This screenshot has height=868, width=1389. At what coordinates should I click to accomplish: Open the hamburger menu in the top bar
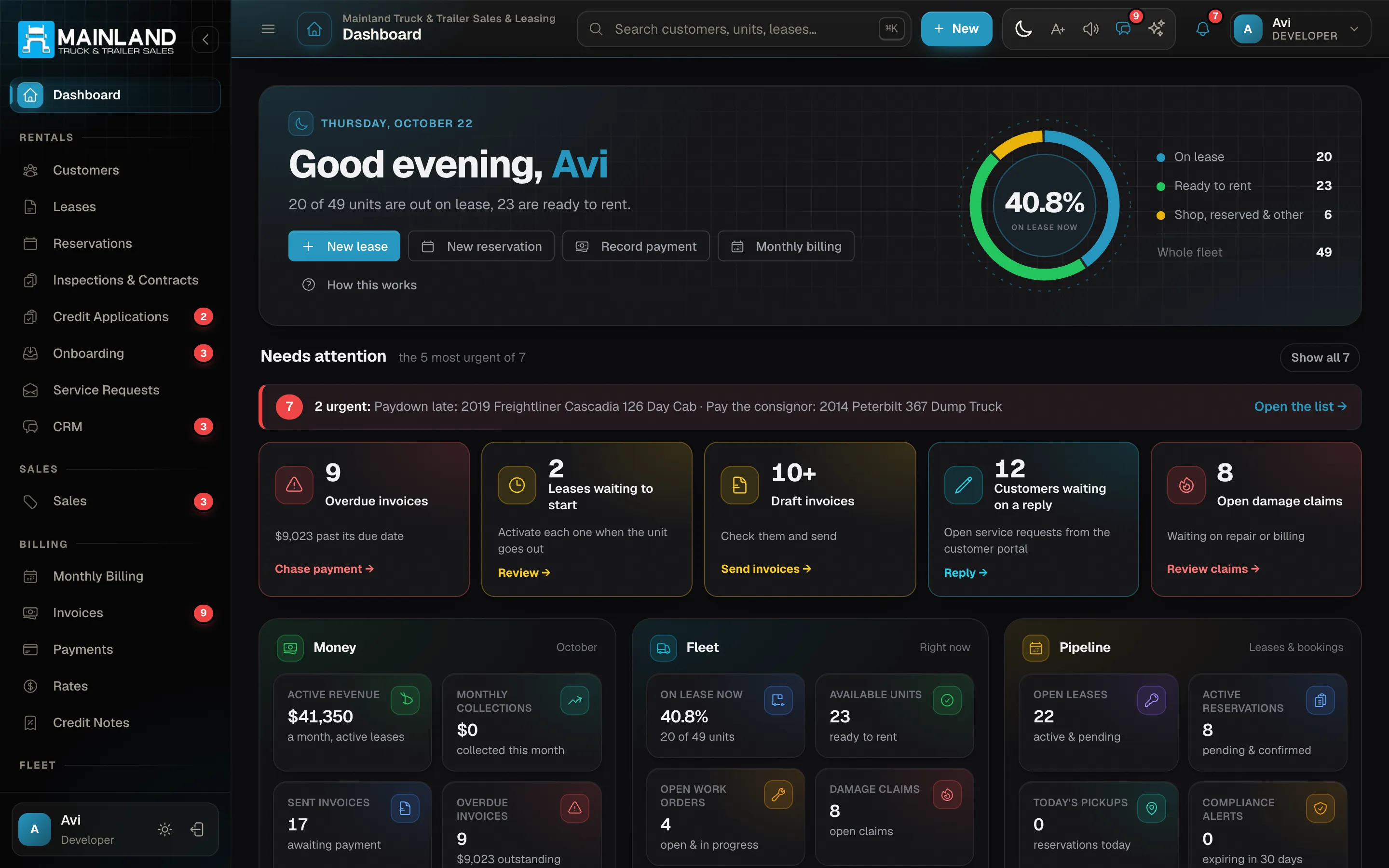click(268, 29)
